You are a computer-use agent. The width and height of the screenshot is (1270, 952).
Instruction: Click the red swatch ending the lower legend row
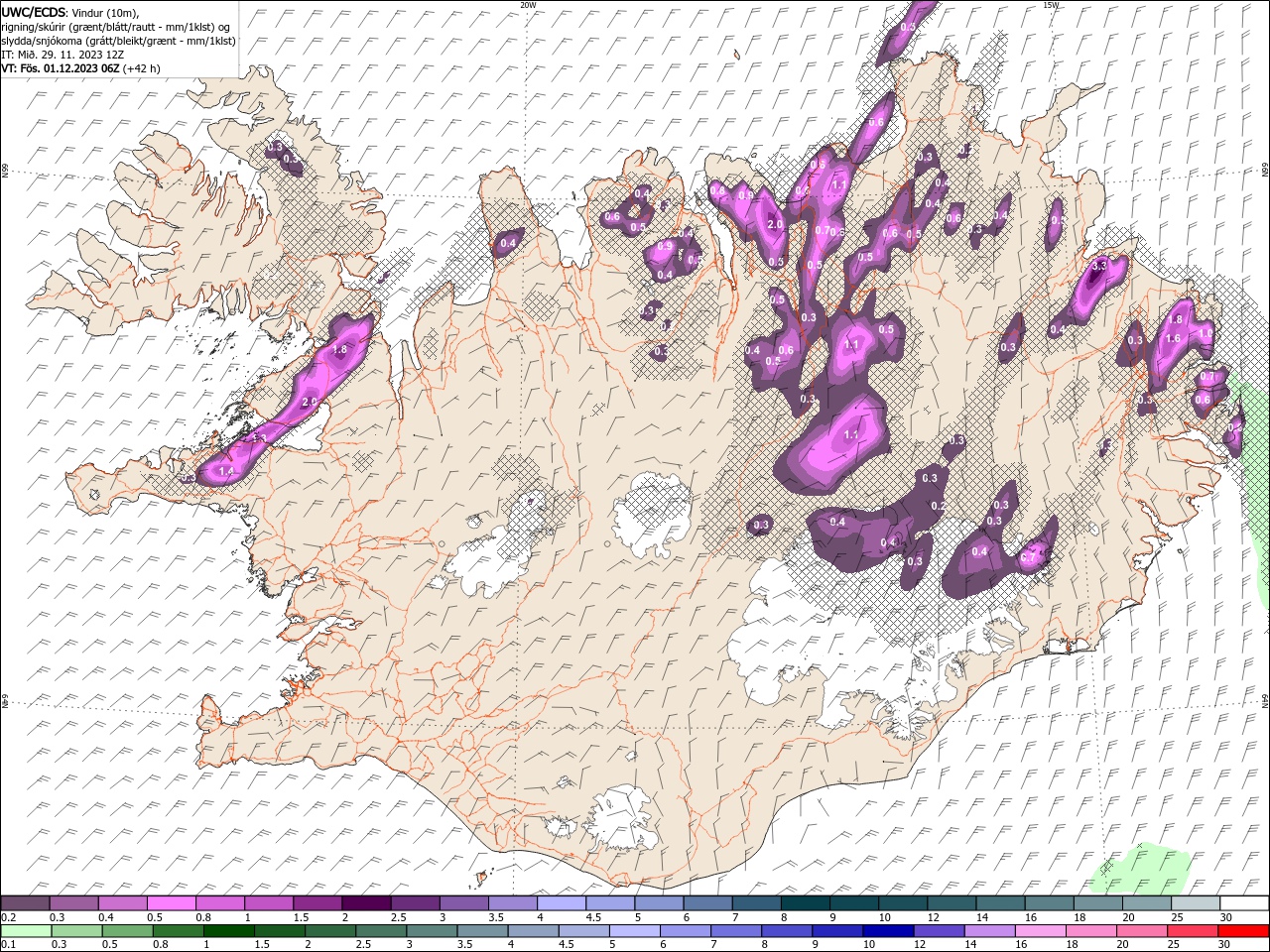1244,931
